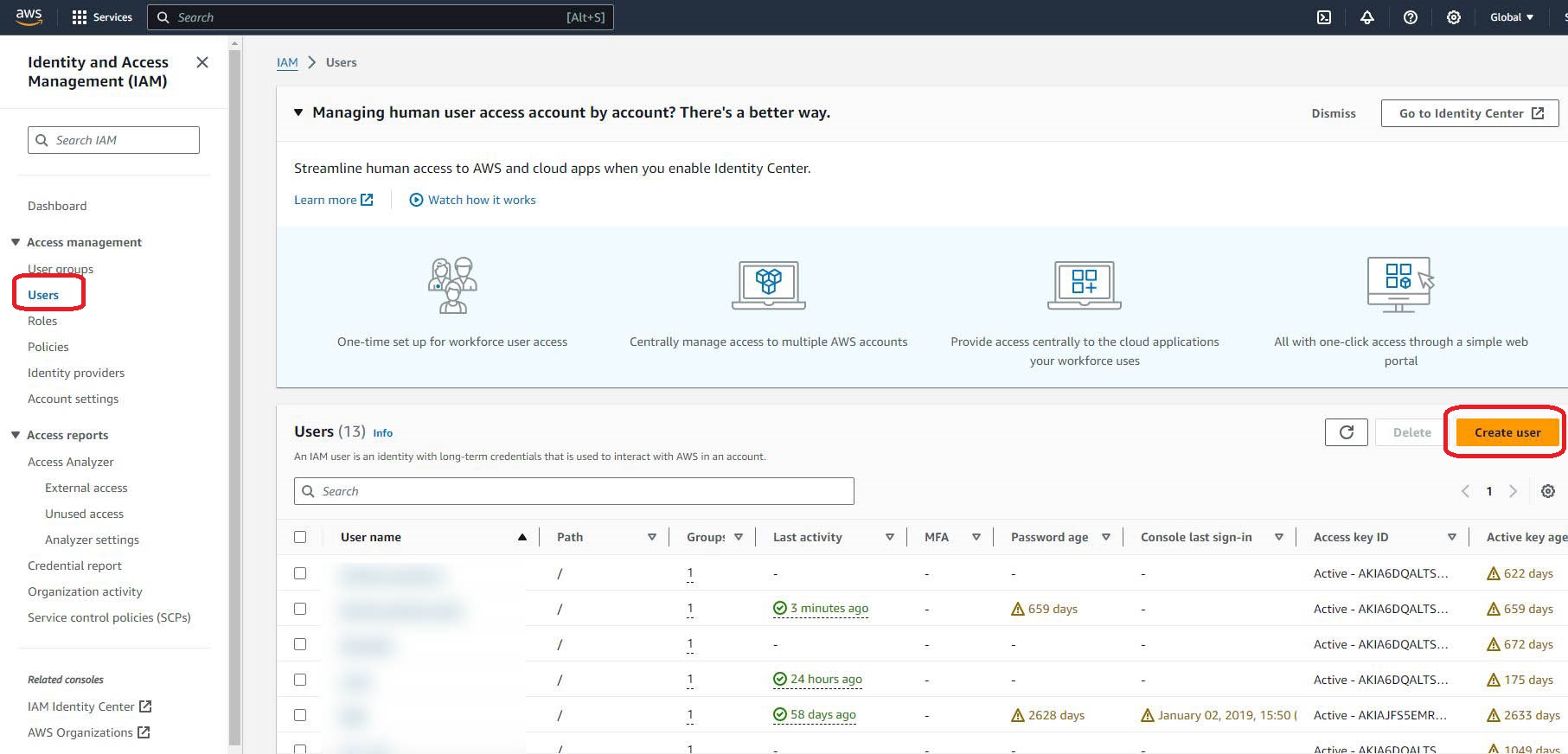Check the user row active 24 hours ago

tap(300, 680)
